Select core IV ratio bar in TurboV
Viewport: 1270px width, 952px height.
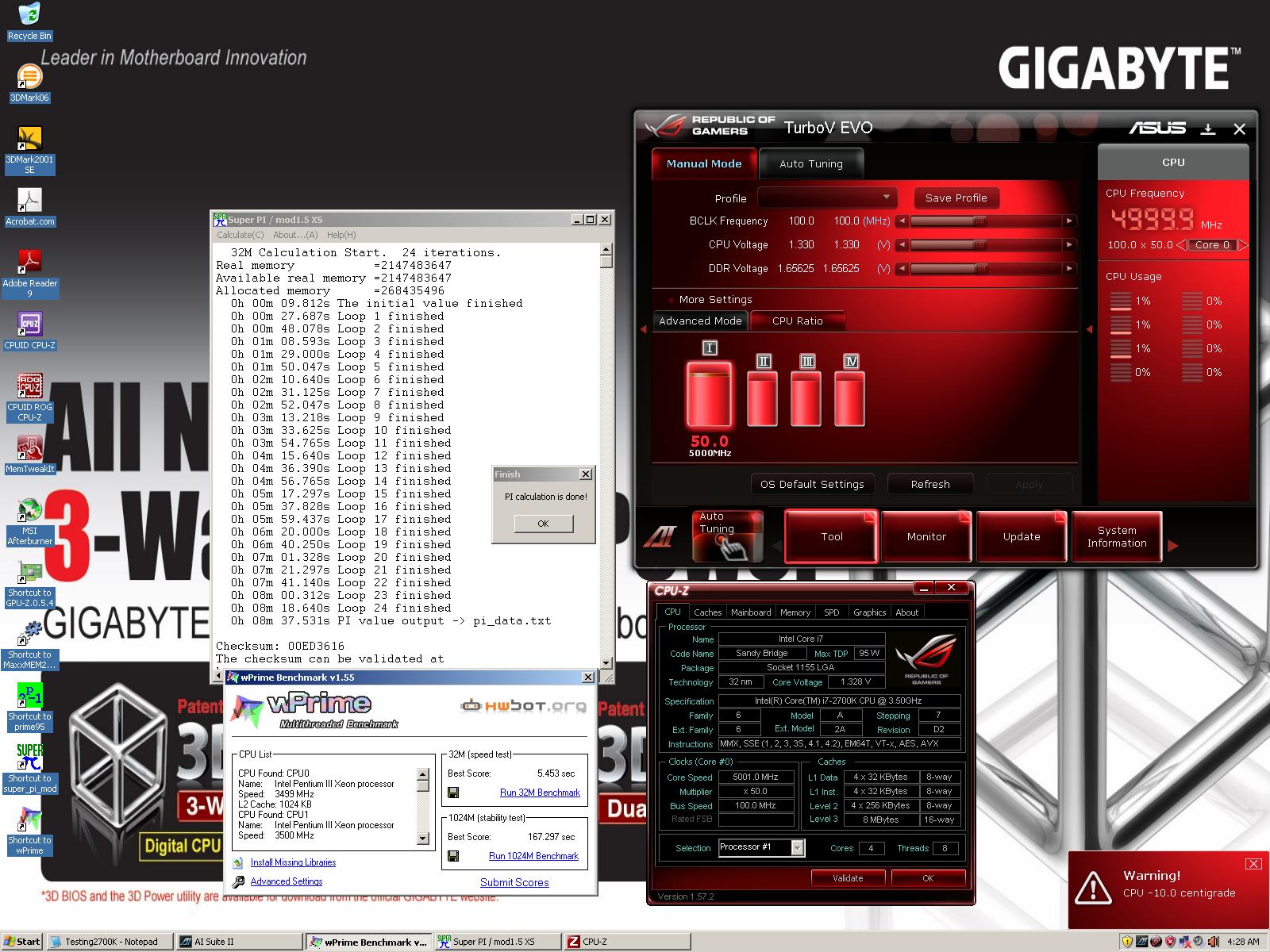pyautogui.click(x=850, y=400)
